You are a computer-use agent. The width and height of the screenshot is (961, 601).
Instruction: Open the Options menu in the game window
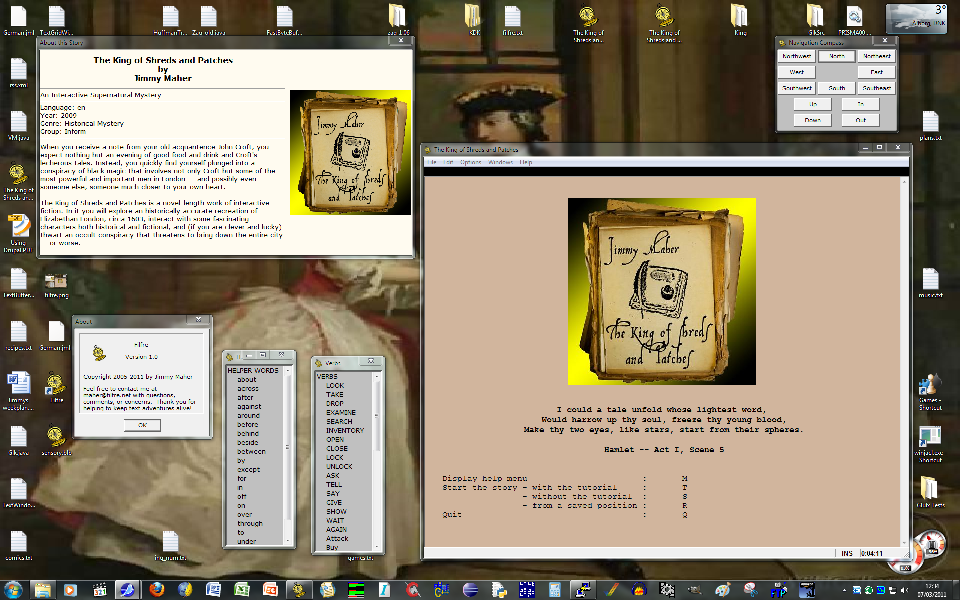click(469, 162)
